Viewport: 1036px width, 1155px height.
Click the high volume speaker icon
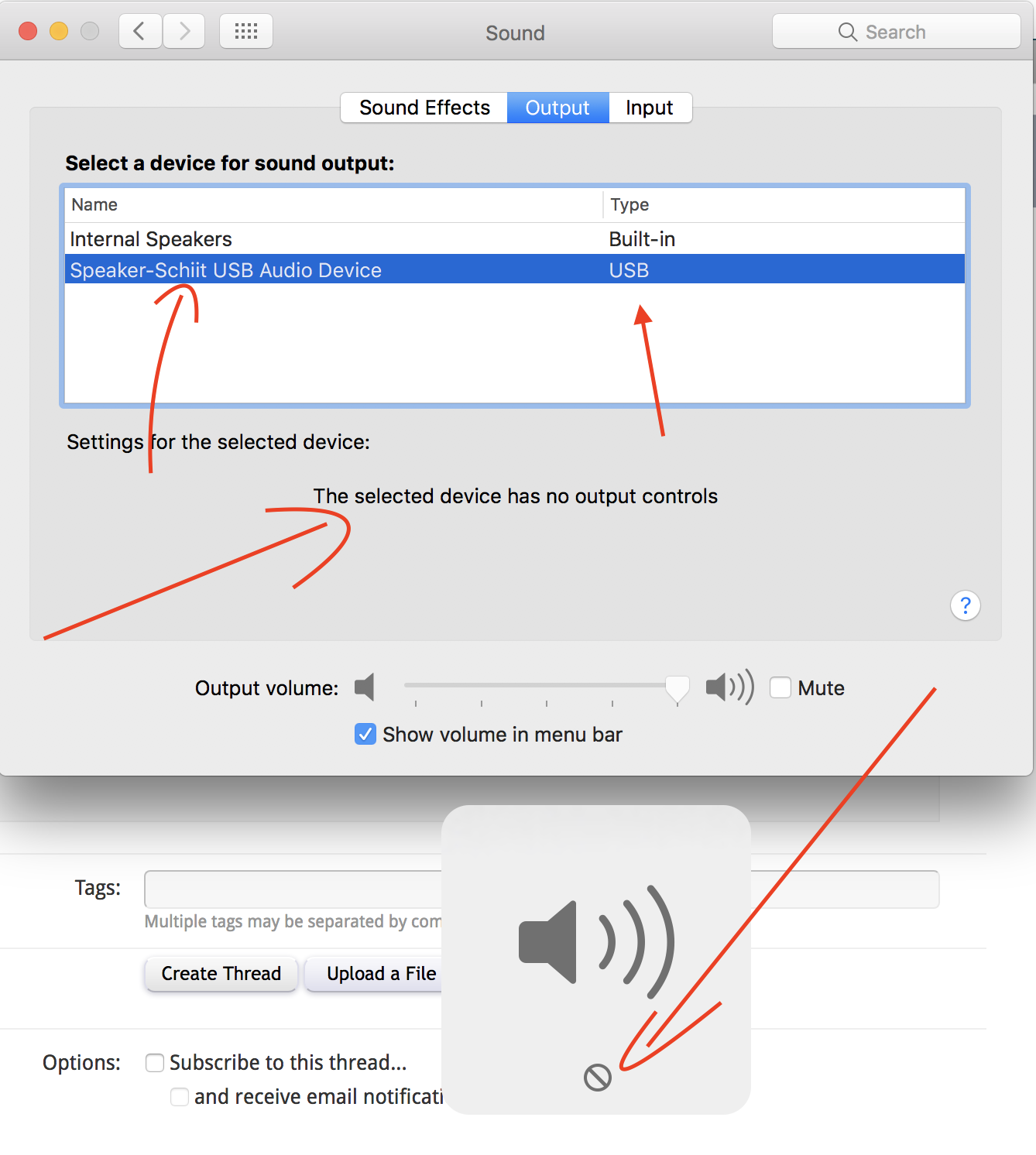(x=729, y=687)
